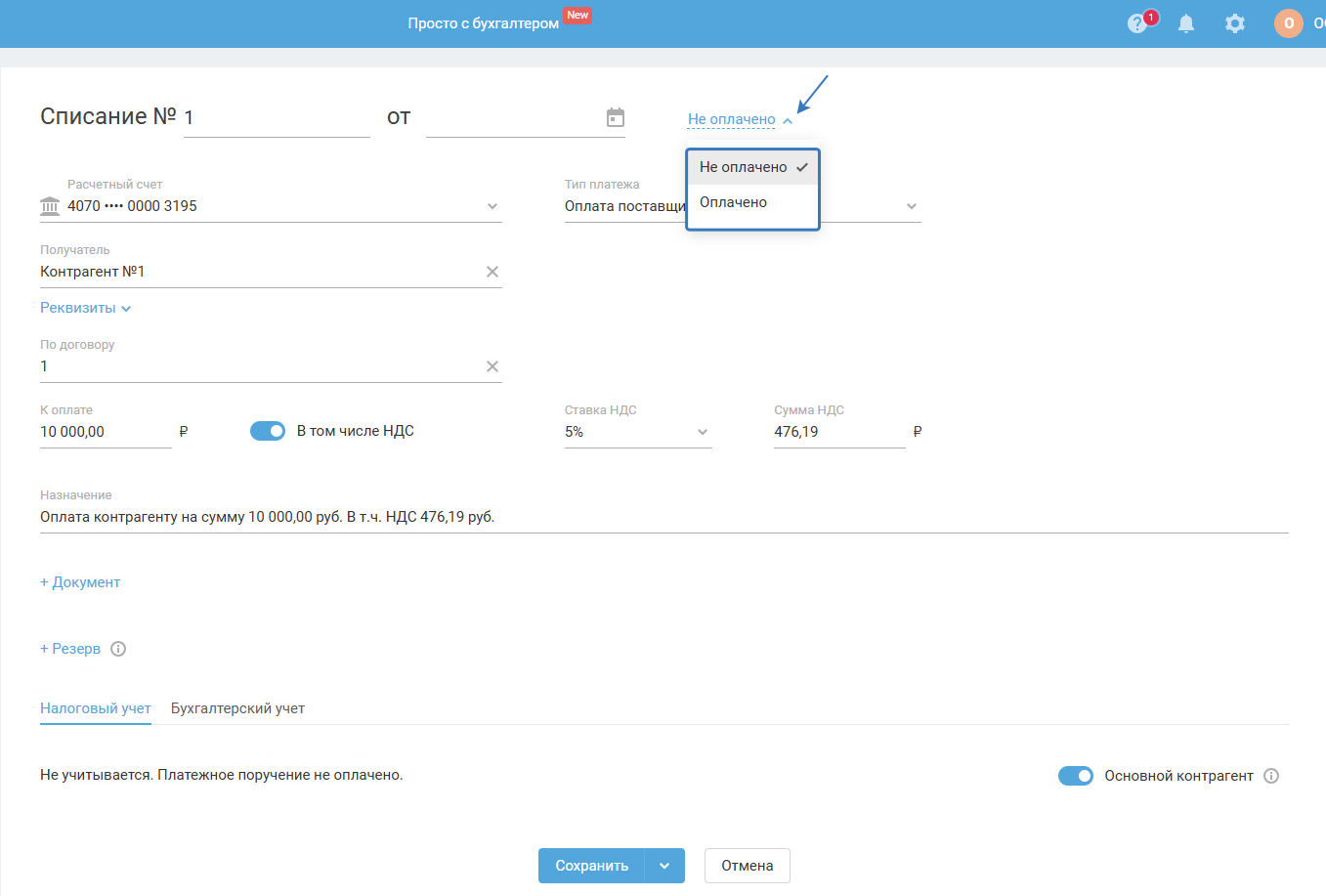Click the text Не учитывается. Платежное поручение не оплачено.
Screen dimensions: 1326x896
pyautogui.click(x=222, y=775)
